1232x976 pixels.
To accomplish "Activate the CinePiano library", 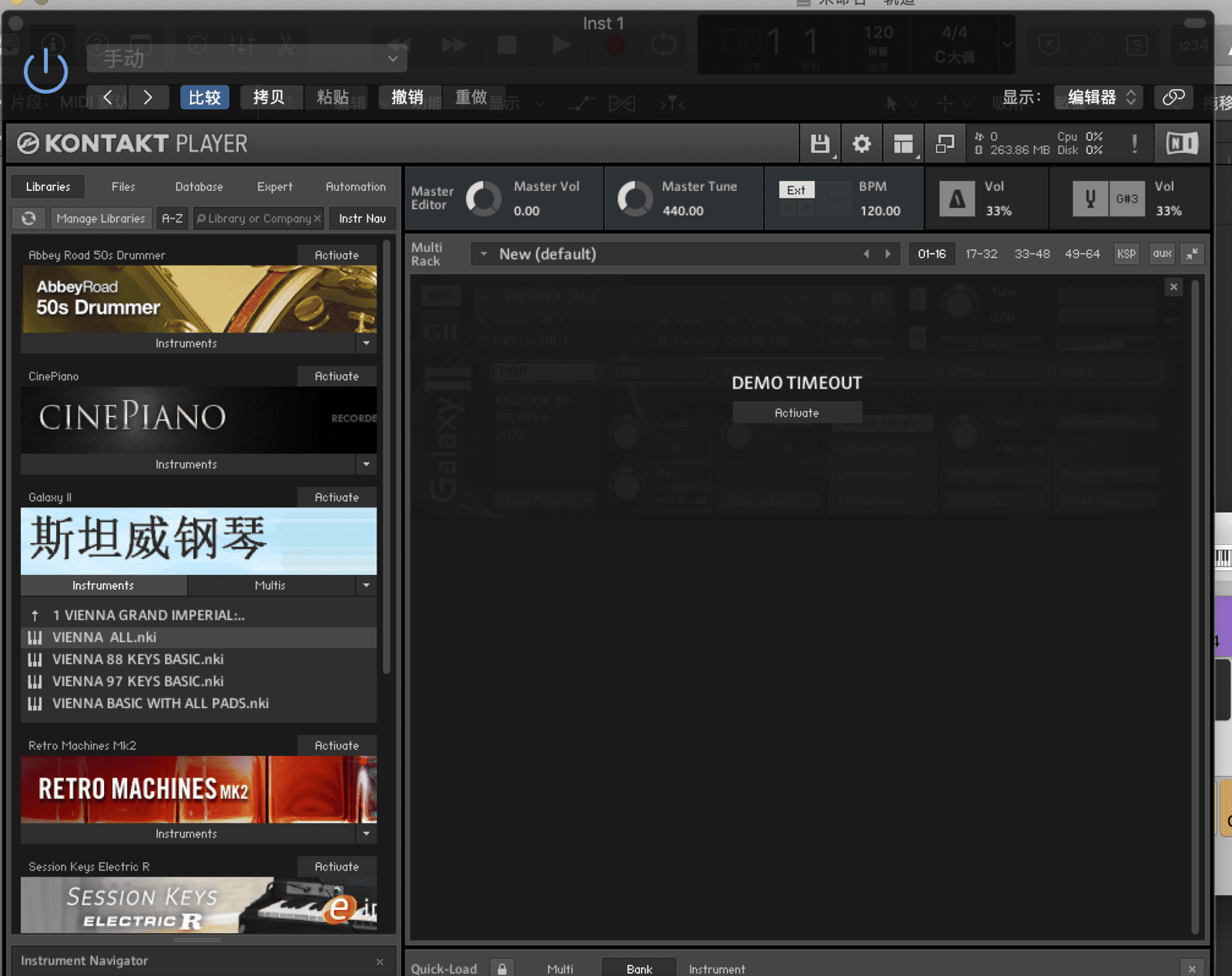I will (336, 376).
